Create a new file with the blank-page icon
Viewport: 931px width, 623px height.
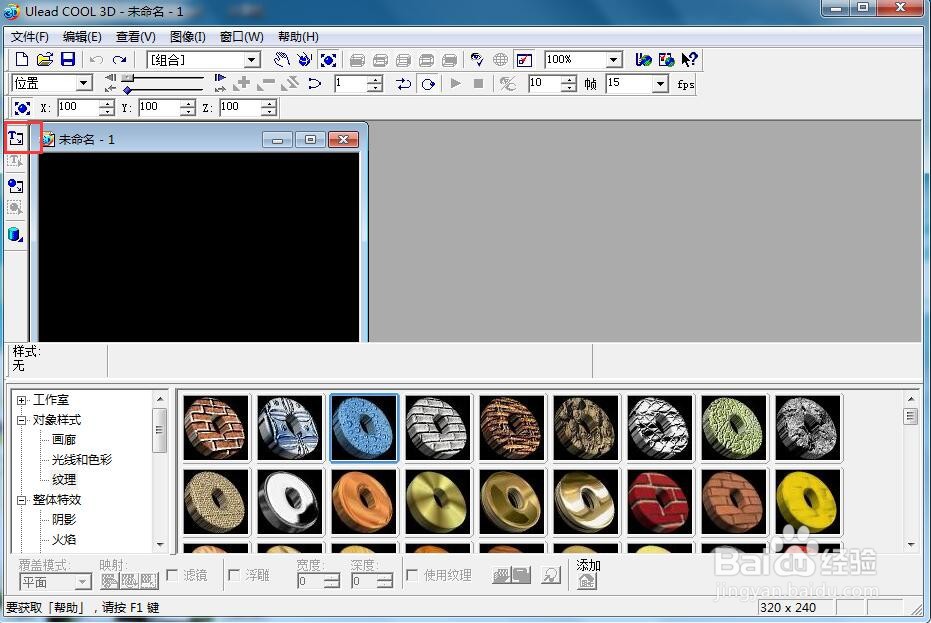click(21, 59)
